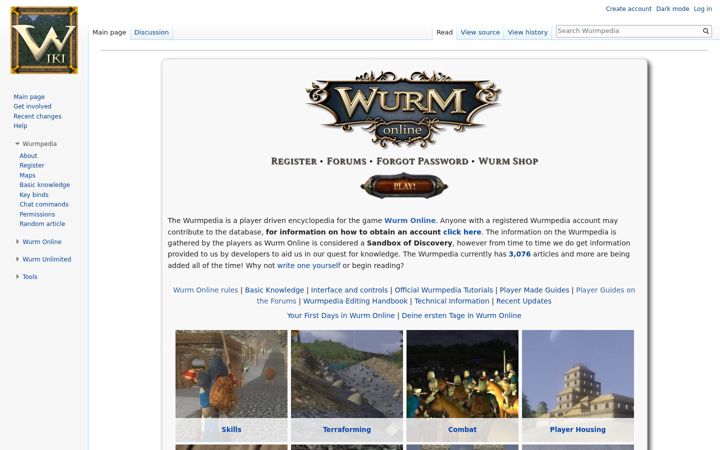Click the Combat caption link
Image resolution: width=720 pixels, height=450 pixels.
[x=462, y=429]
